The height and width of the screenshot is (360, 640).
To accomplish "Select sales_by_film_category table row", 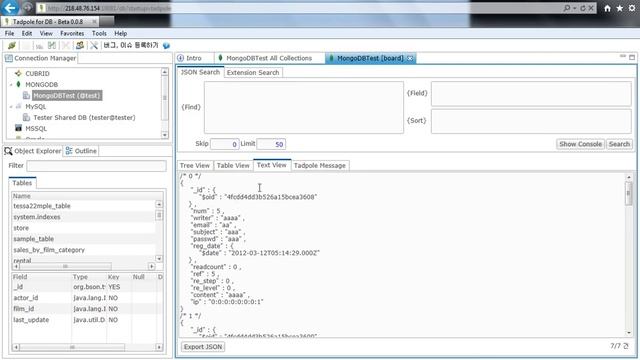I will click(x=84, y=250).
